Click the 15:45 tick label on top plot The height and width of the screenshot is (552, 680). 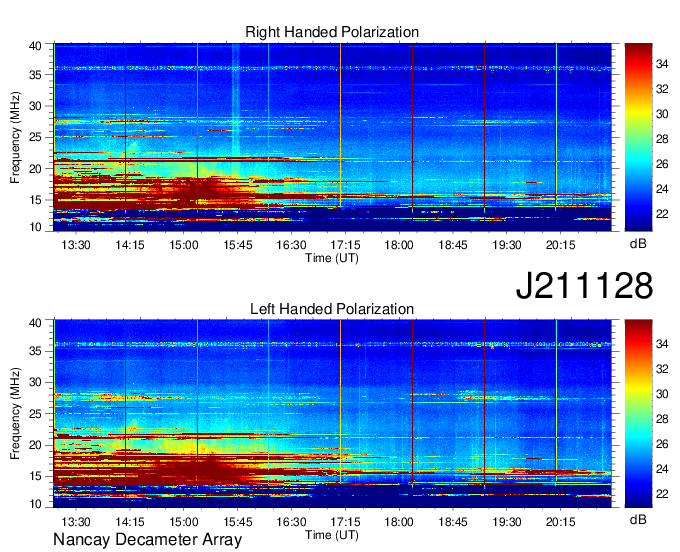(238, 245)
